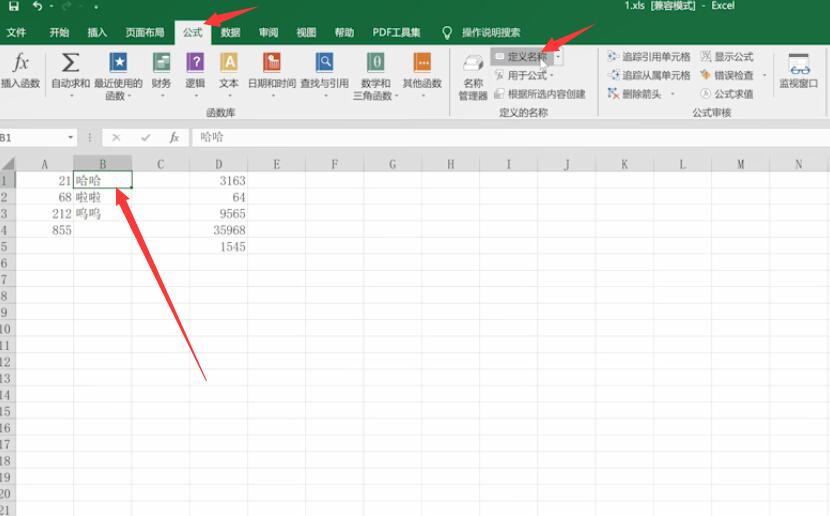The width and height of the screenshot is (830, 516).
Task: Click the Tell Me search box
Action: pyautogui.click(x=491, y=32)
